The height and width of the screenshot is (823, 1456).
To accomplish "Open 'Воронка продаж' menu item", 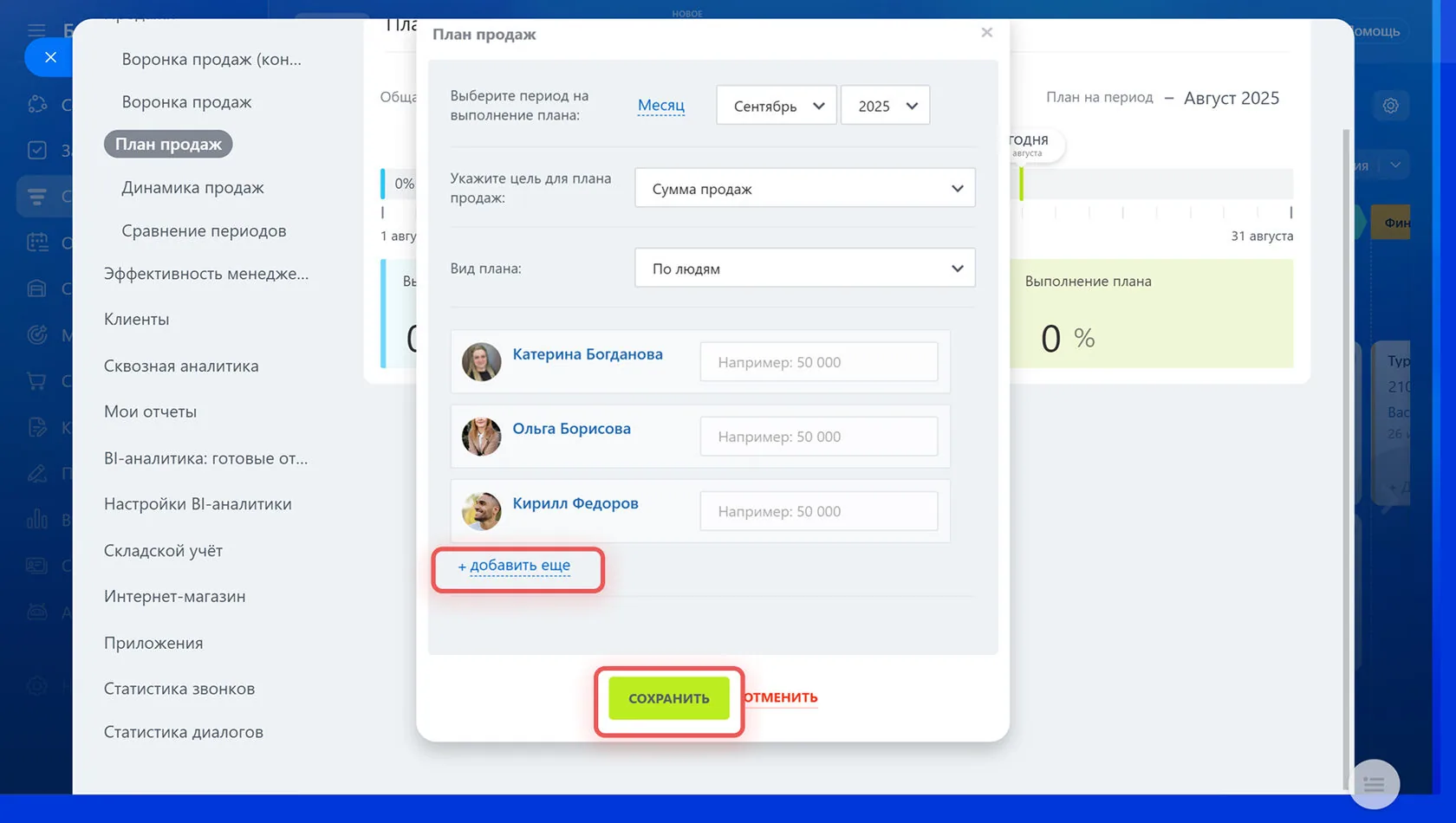I will point(186,102).
